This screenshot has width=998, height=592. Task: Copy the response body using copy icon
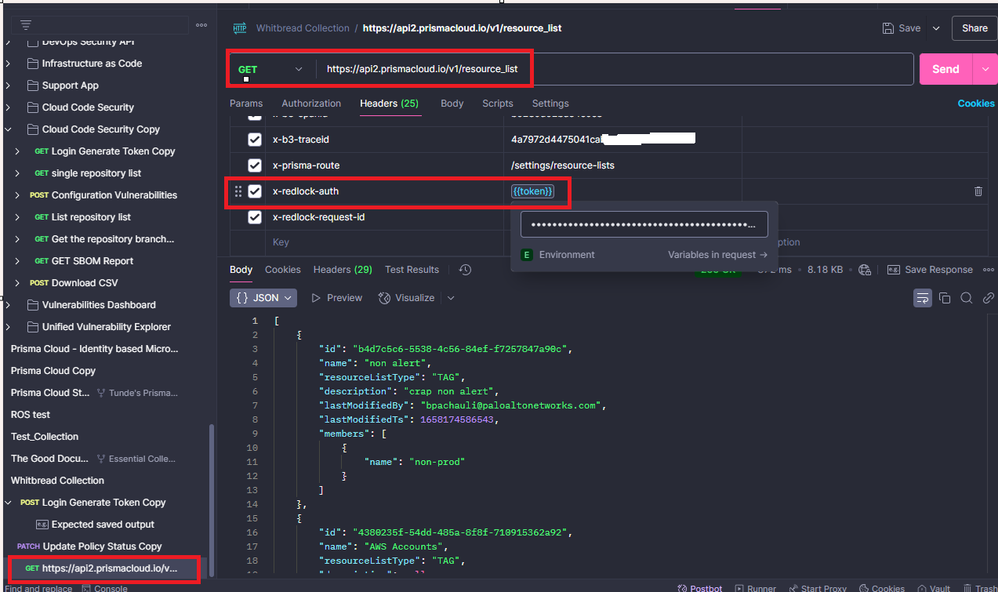(945, 298)
